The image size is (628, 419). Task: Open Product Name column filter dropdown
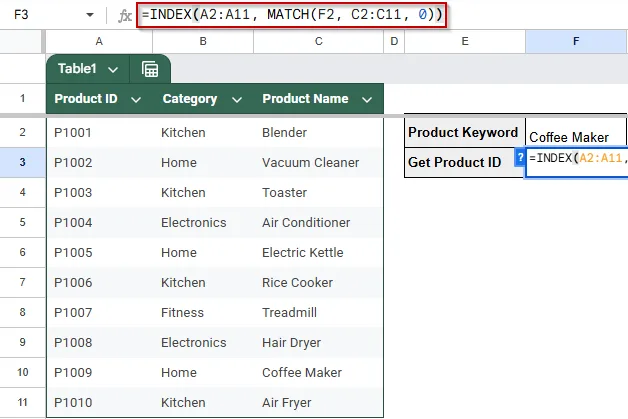[x=367, y=99]
